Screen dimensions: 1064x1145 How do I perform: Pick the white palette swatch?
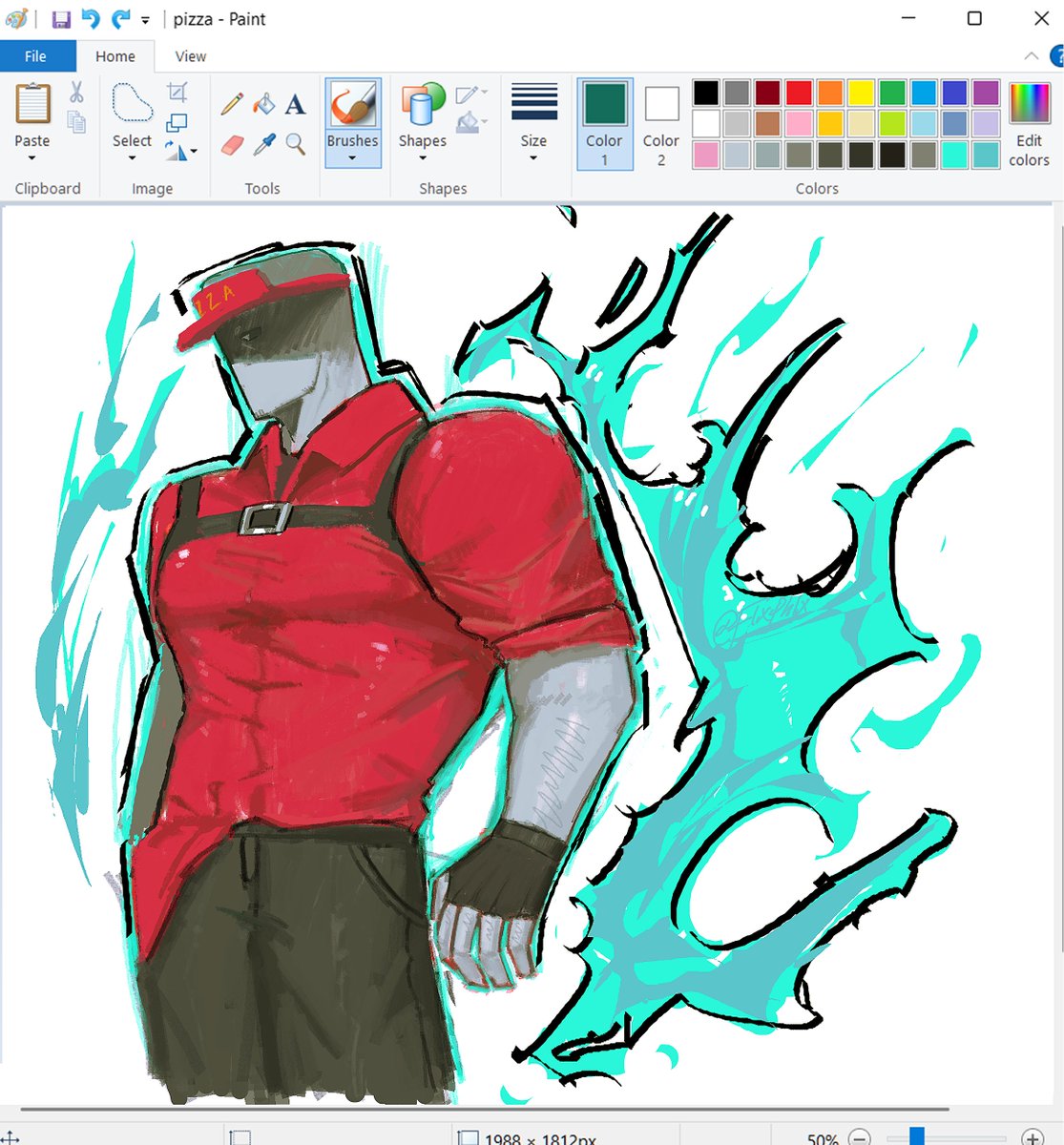click(706, 123)
